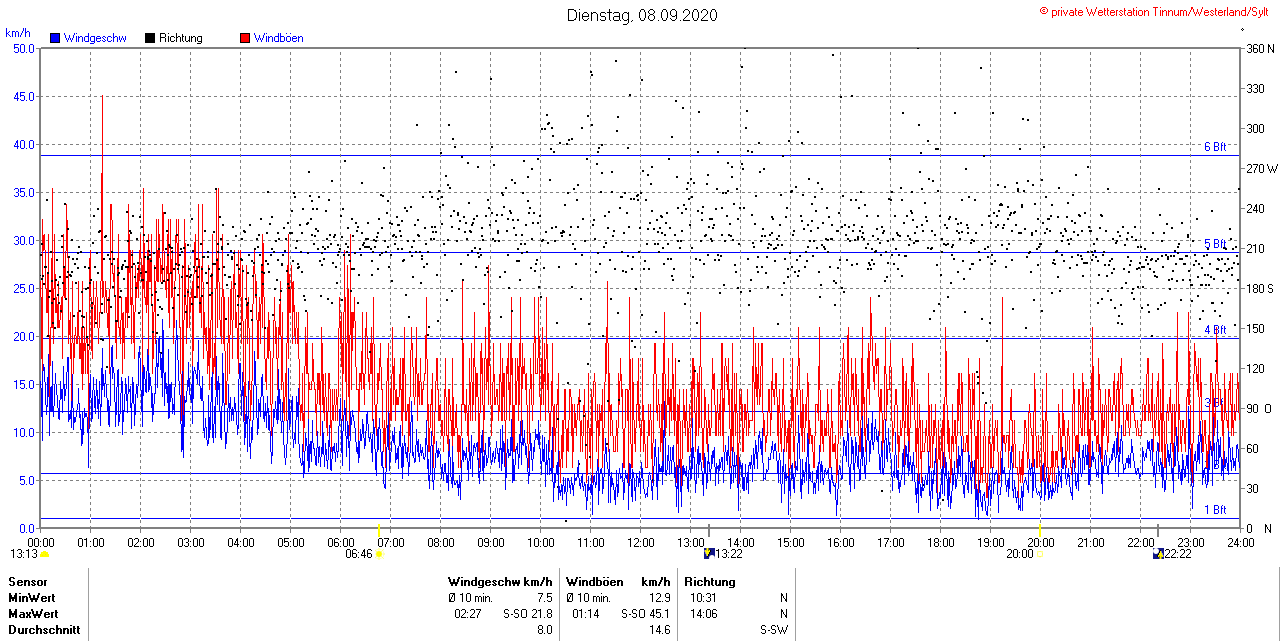Click the 02:27 time in the MaxWert row
This screenshot has width=1280, height=641.
(468, 614)
